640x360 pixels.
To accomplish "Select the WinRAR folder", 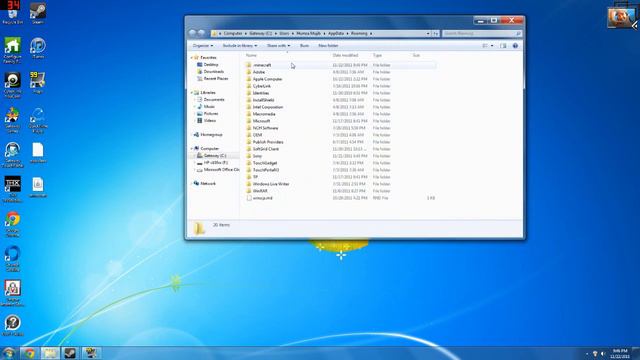I will tap(260, 191).
